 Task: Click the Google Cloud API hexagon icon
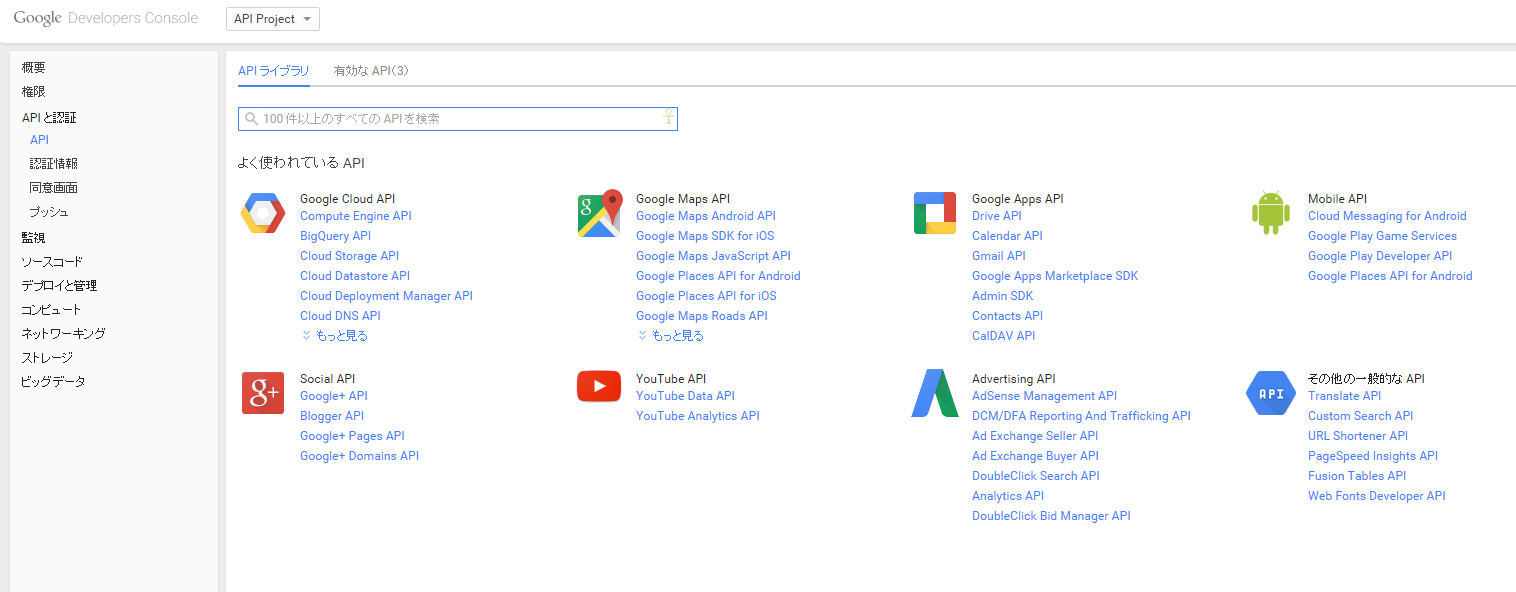tap(263, 213)
